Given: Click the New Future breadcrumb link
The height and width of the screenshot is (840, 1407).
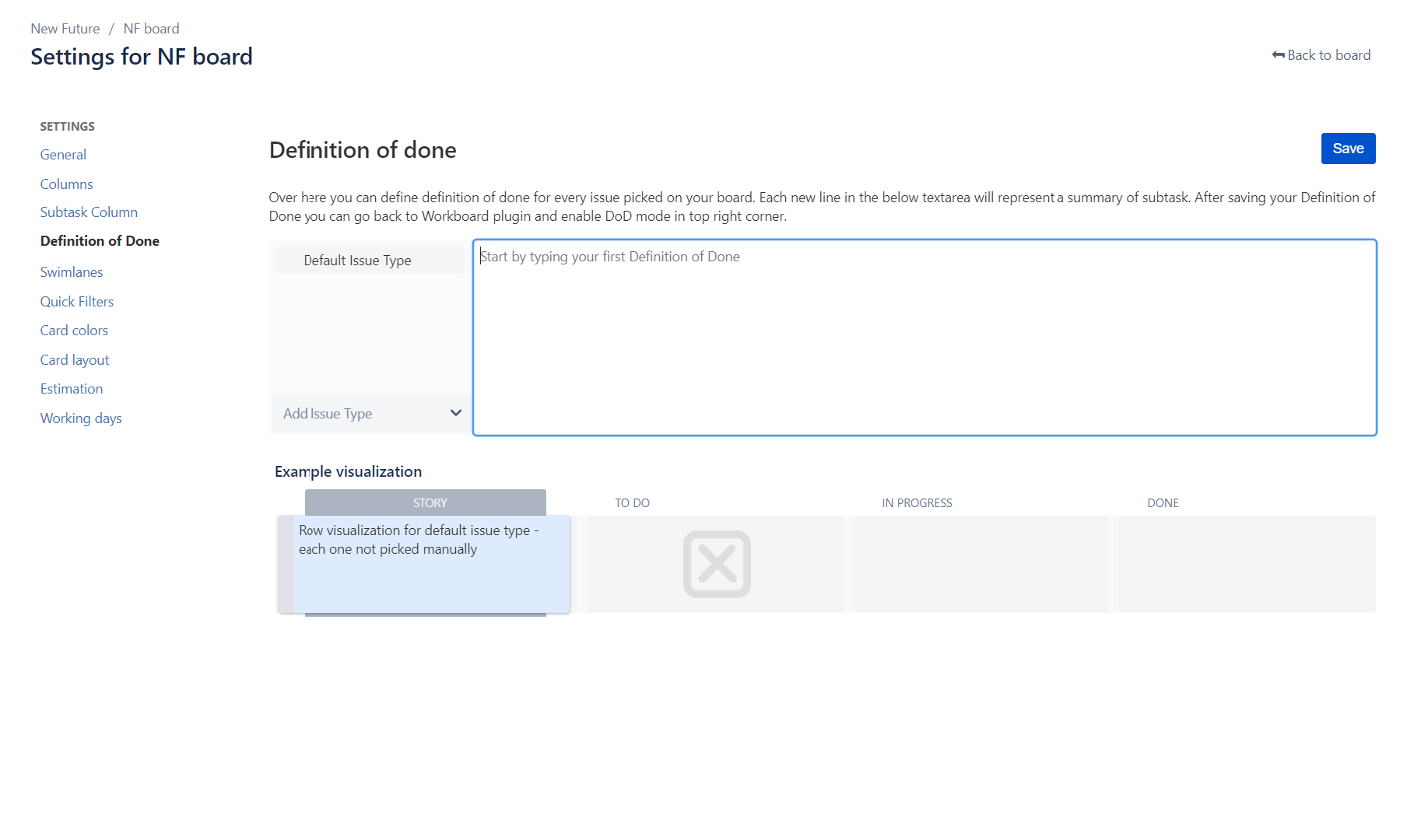Looking at the screenshot, I should click(x=65, y=29).
